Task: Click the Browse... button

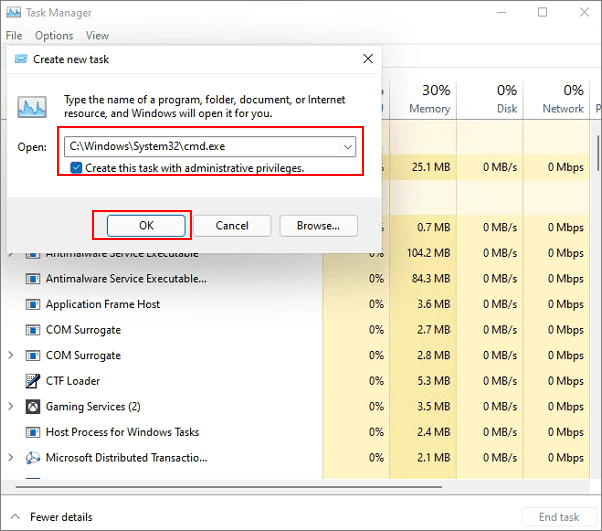Action: click(318, 226)
